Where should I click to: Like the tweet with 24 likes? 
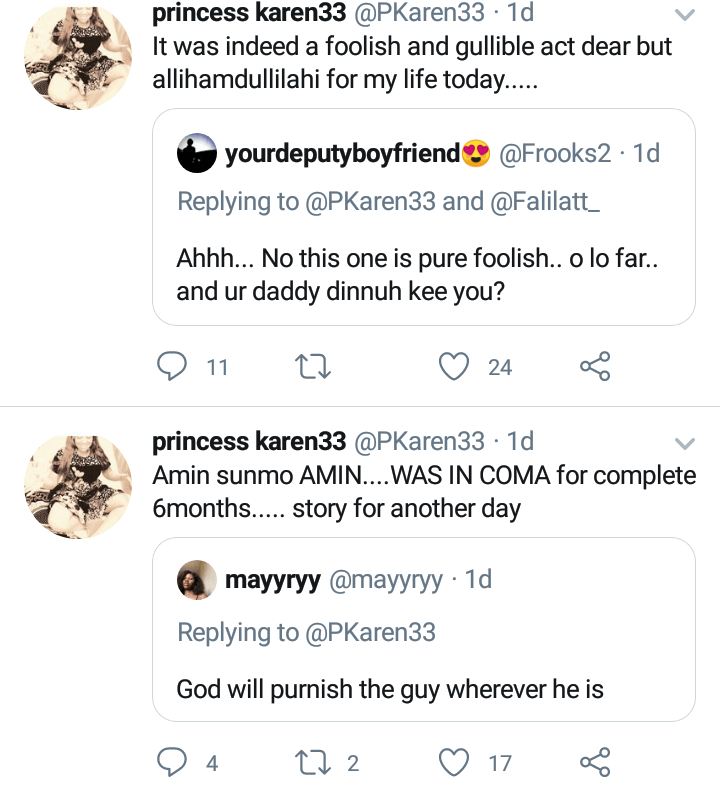(x=455, y=367)
